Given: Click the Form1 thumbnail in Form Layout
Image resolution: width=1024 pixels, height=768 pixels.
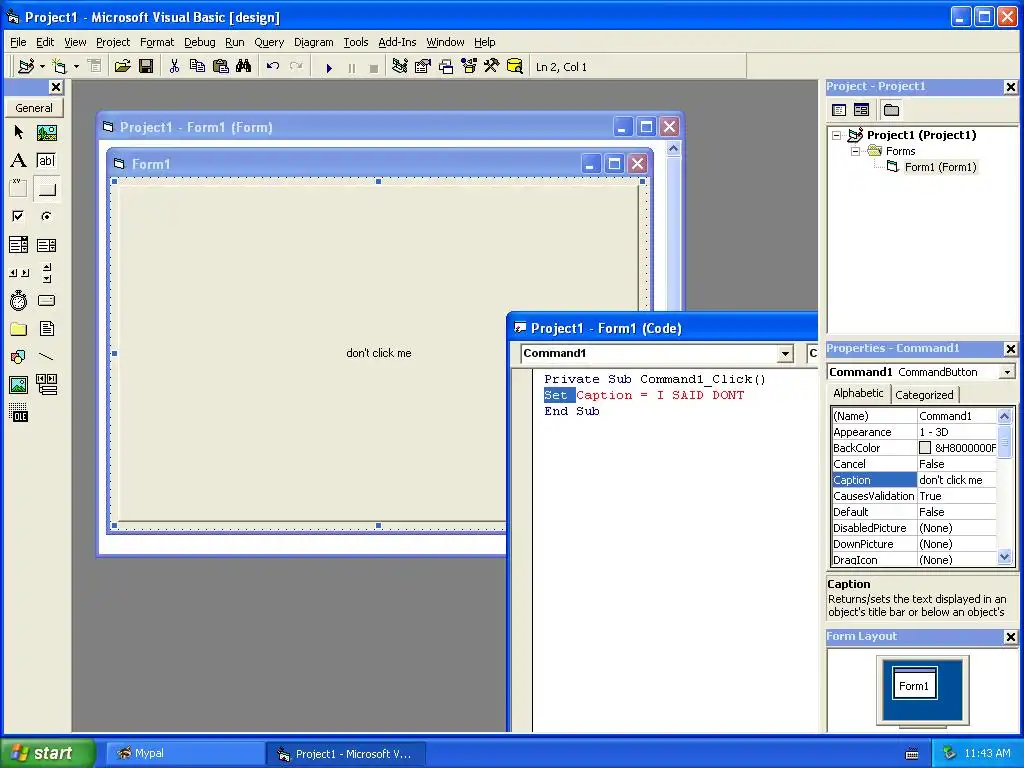Looking at the screenshot, I should (914, 684).
